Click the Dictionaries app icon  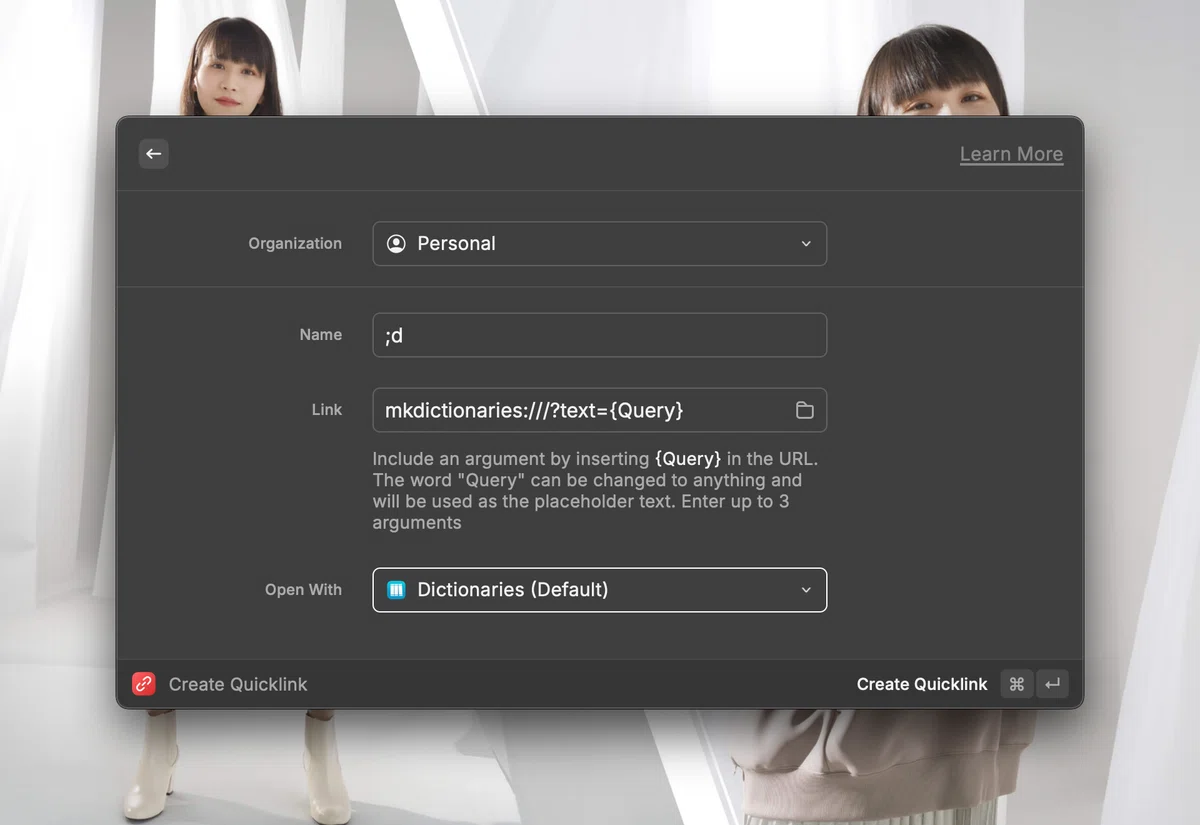pos(396,590)
